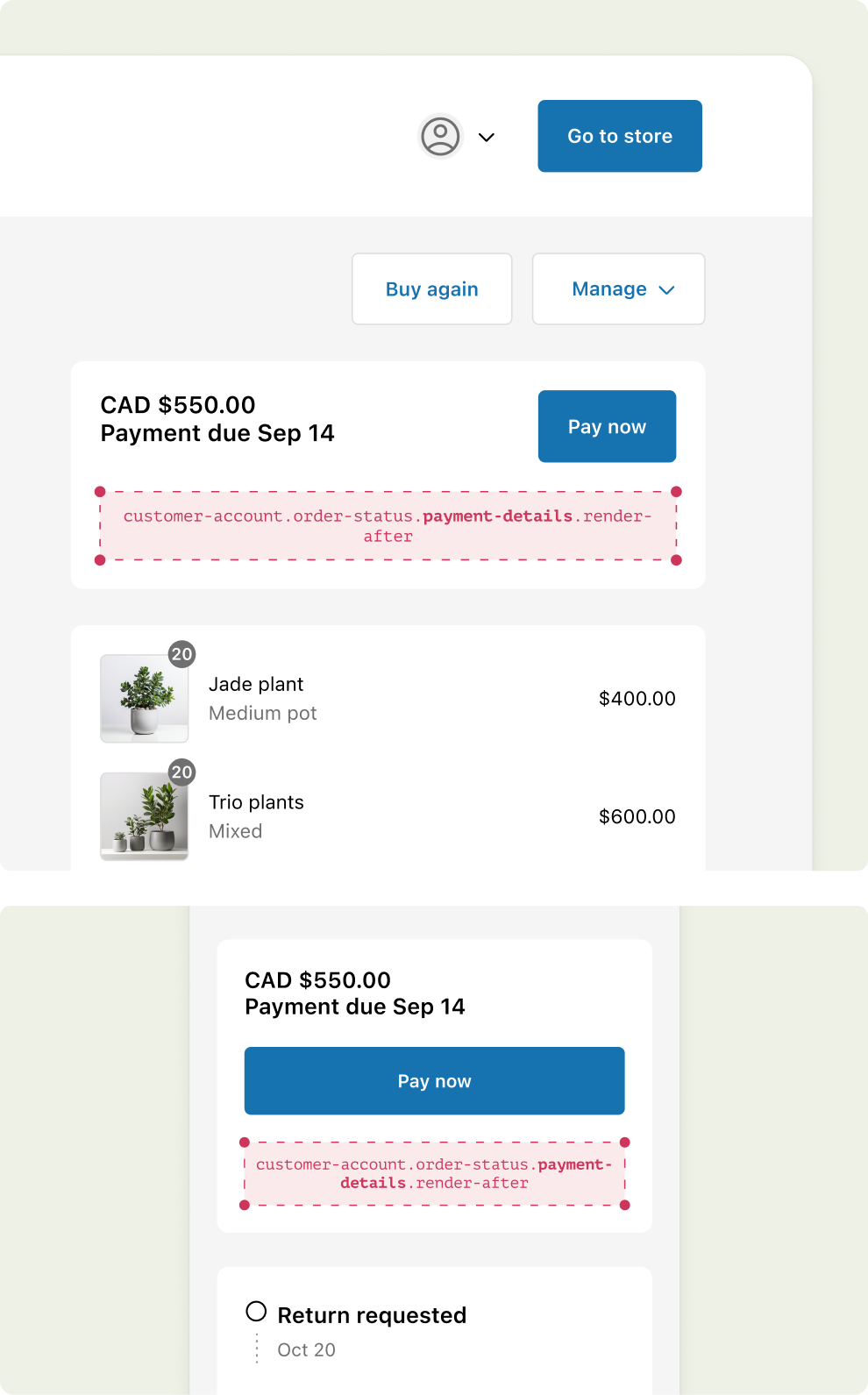Click the payment-details render-after extension placeholder
The height and width of the screenshot is (1395, 868).
[x=388, y=525]
